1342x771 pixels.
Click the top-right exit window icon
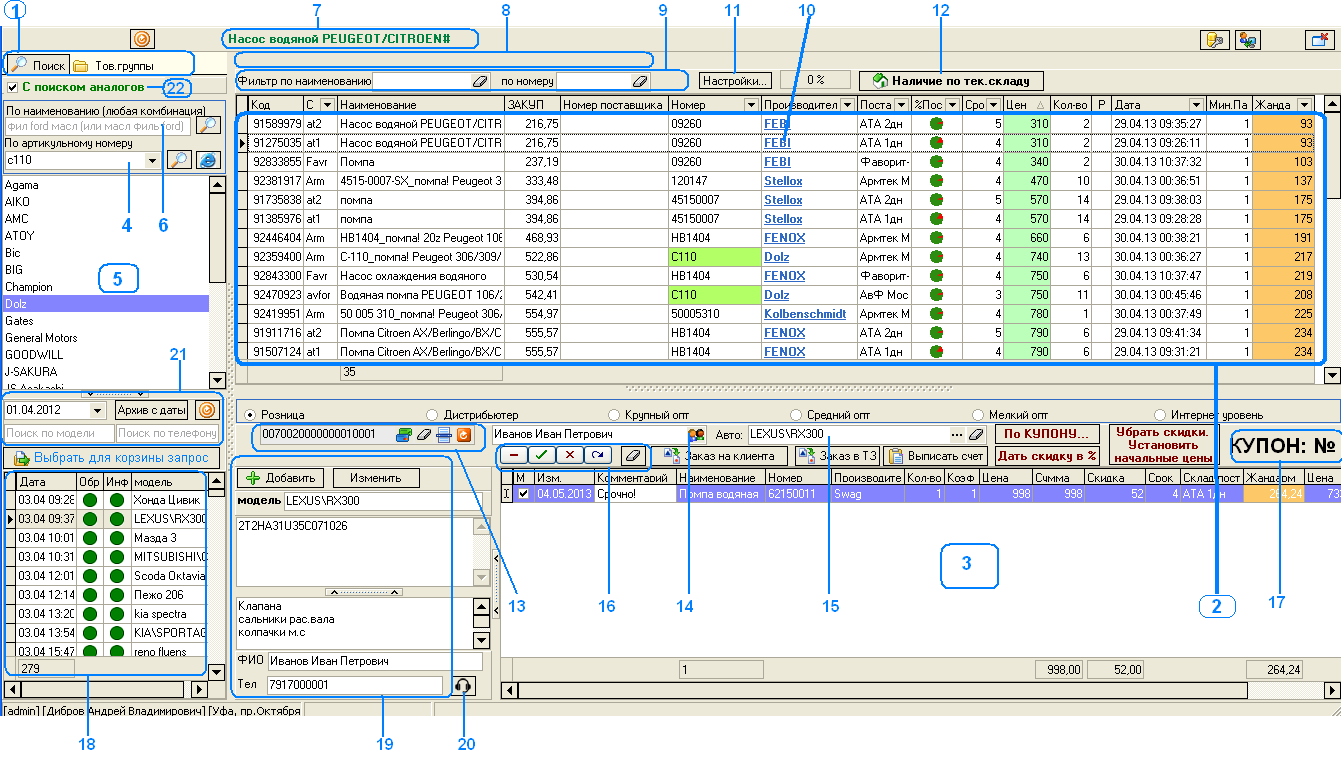[1318, 40]
